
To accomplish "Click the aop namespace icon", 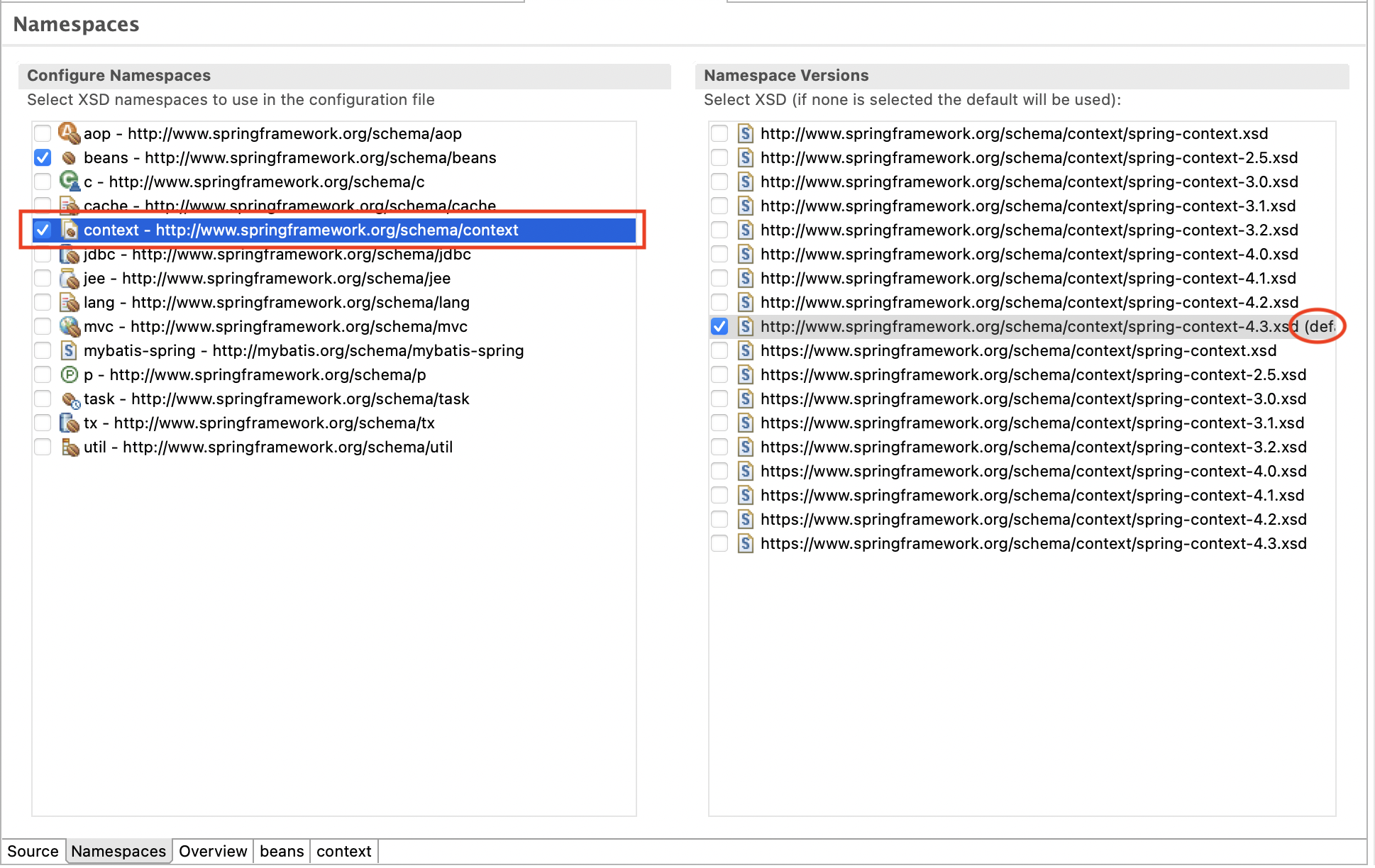I will (69, 133).
